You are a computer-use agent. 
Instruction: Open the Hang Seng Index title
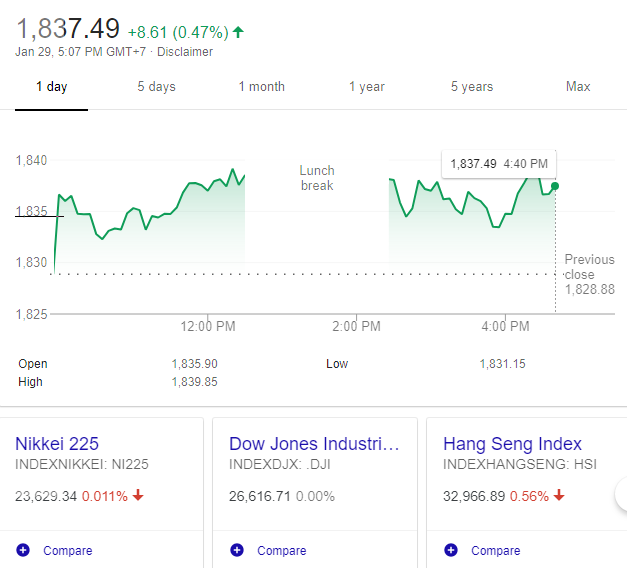[x=512, y=444]
